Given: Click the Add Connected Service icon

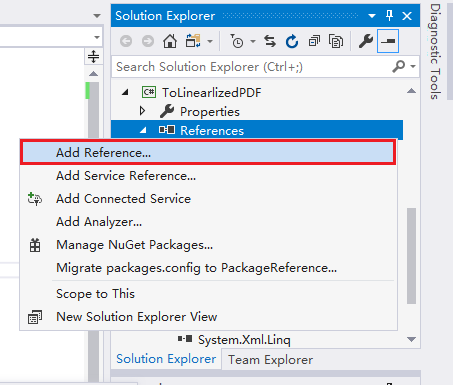Looking at the screenshot, I should tap(35, 199).
